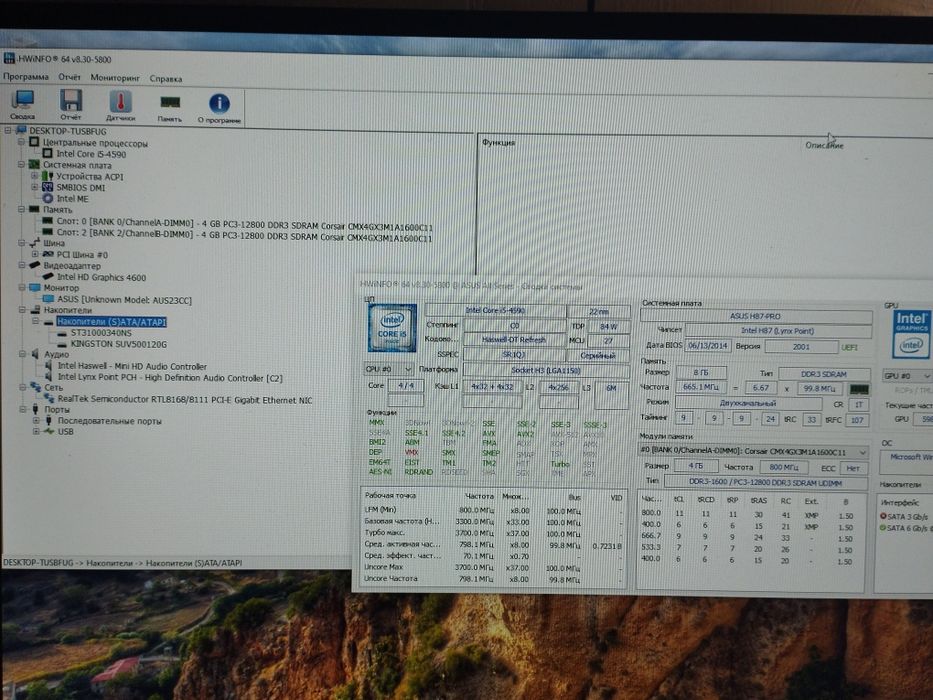
Task: Click the LFM (Min) operating point row
Action: coord(493,510)
